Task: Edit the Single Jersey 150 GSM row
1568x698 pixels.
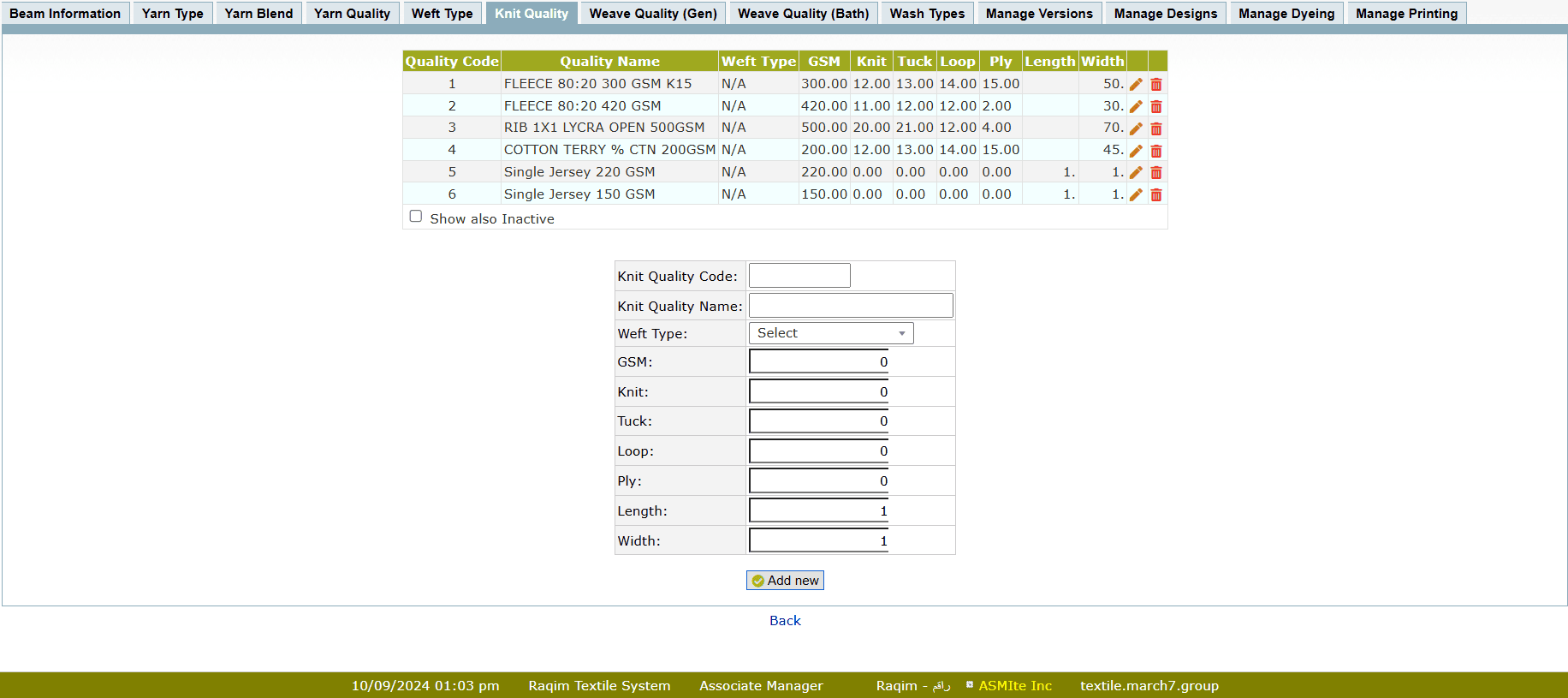Action: [1136, 194]
